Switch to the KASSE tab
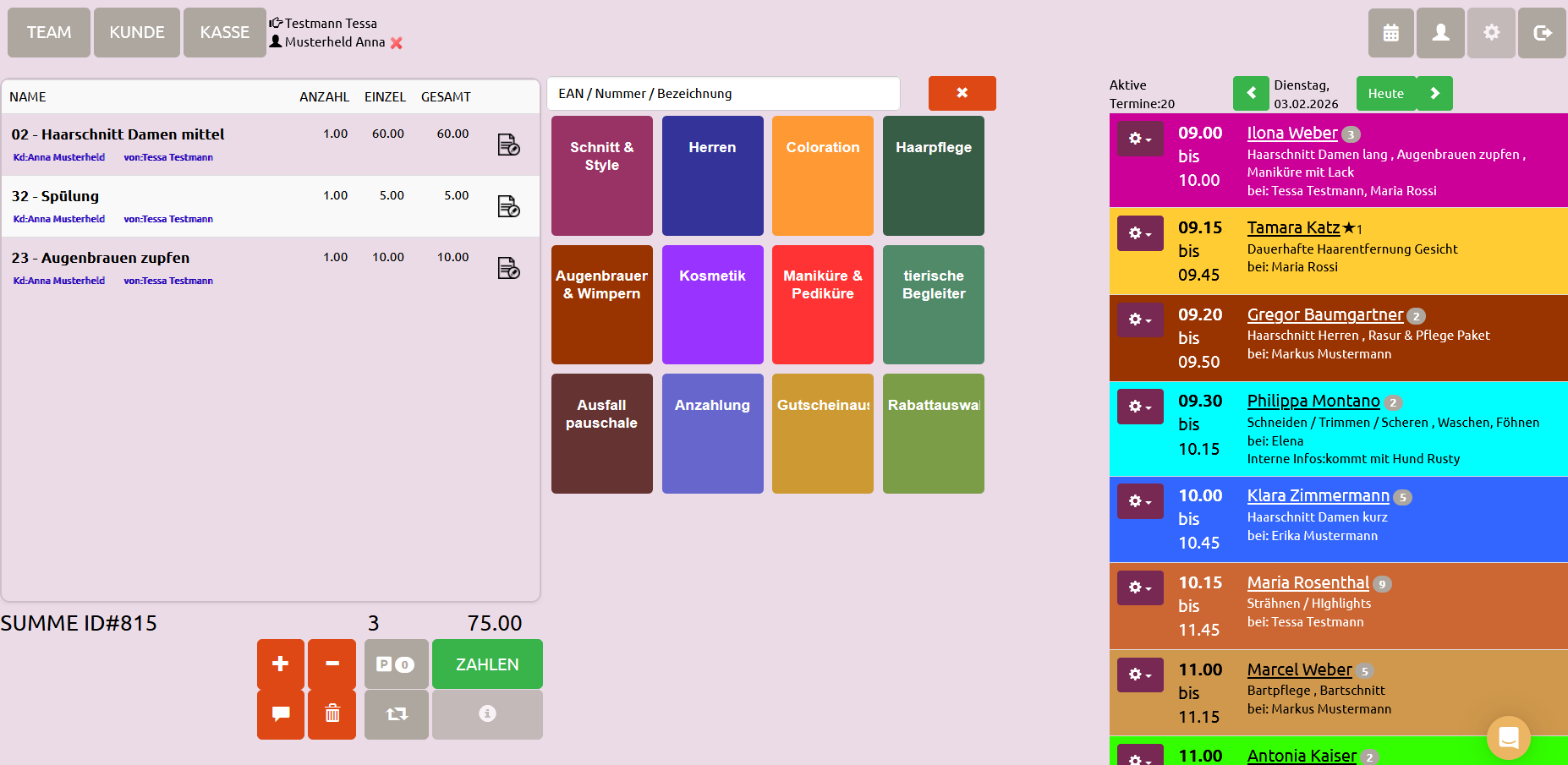This screenshot has width=1568, height=765. (x=224, y=33)
